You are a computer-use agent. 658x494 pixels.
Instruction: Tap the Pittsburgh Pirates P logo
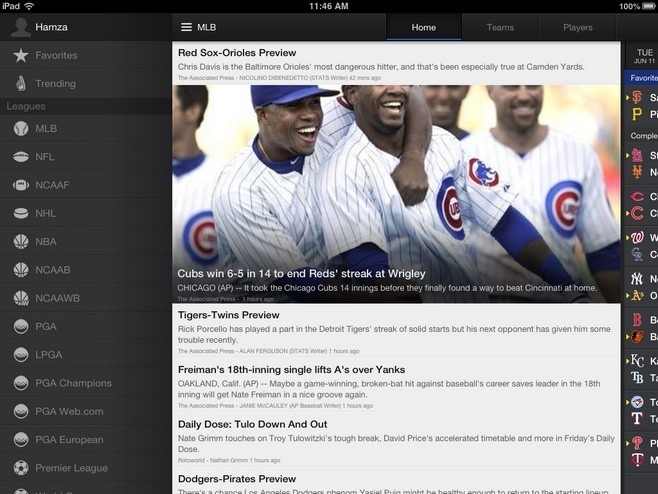[637, 114]
